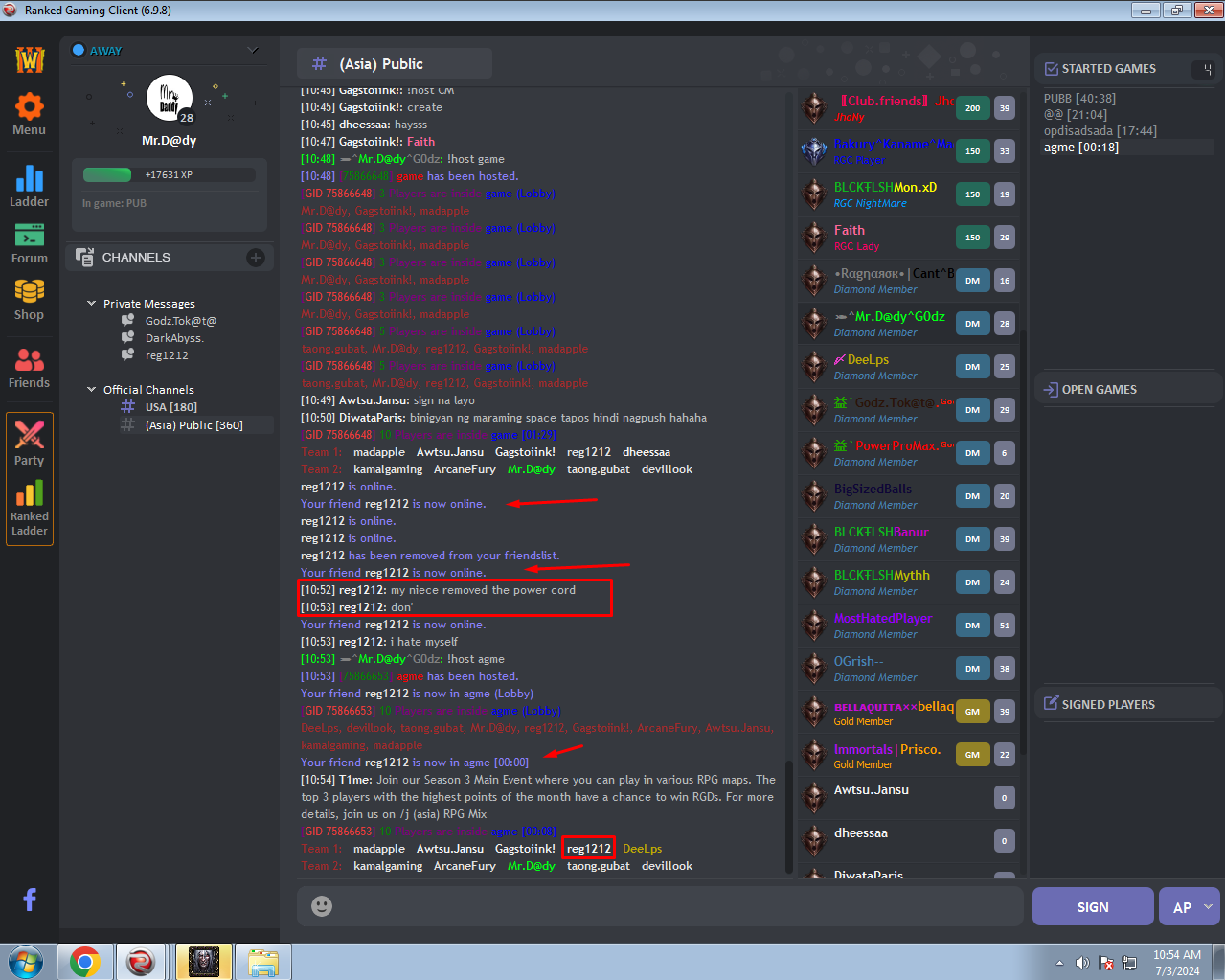1225x980 pixels.
Task: Open the Forum section
Action: point(29,243)
